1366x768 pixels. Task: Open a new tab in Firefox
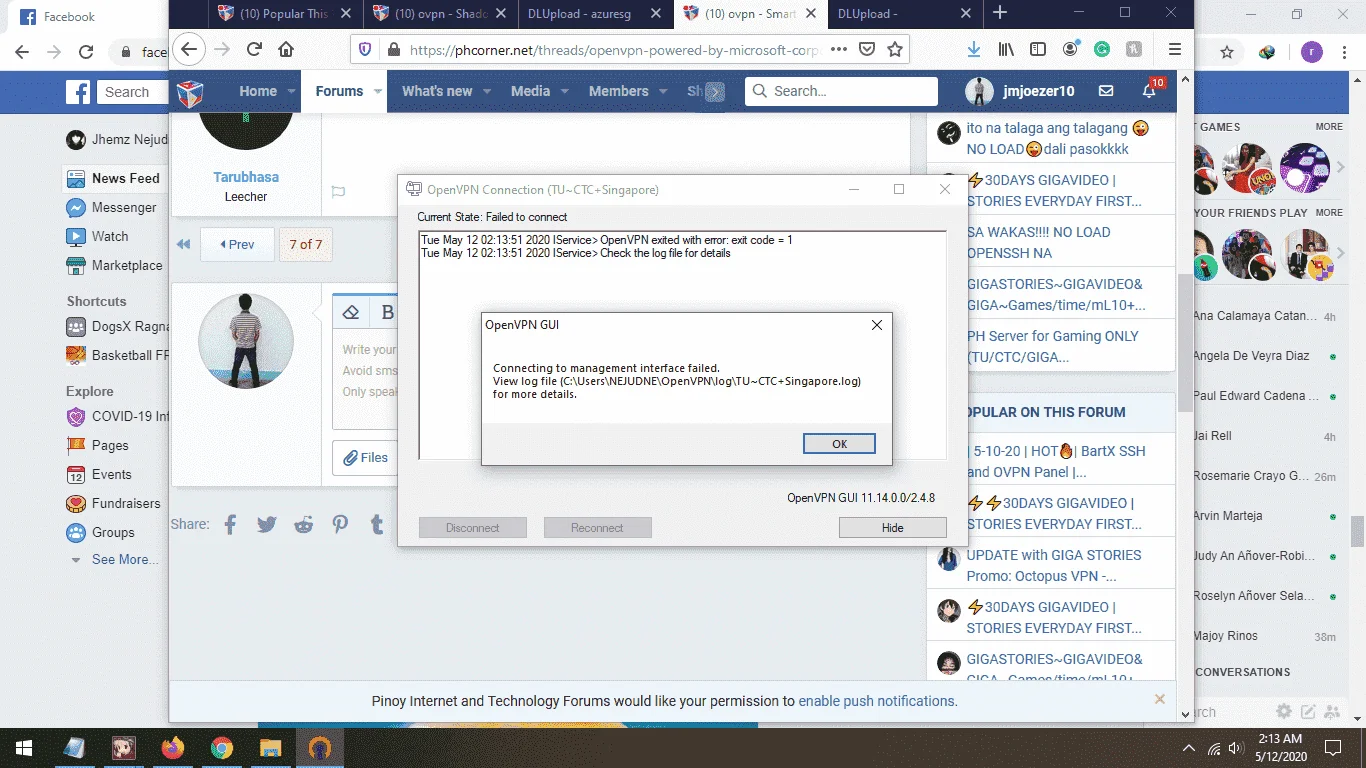pyautogui.click(x=1000, y=13)
